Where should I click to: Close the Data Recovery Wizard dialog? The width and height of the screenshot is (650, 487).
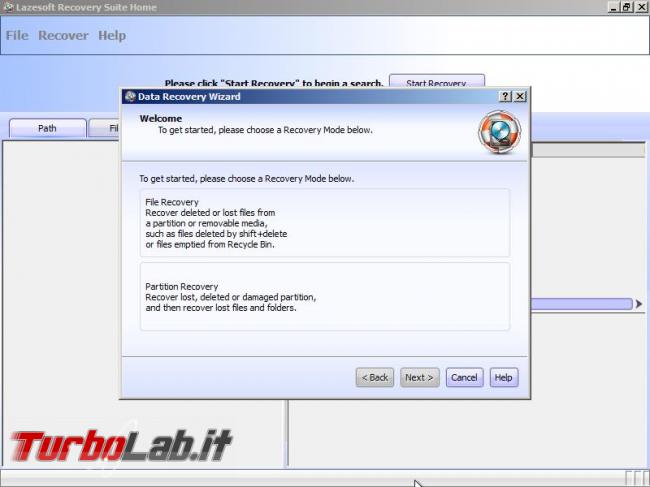tap(520, 97)
